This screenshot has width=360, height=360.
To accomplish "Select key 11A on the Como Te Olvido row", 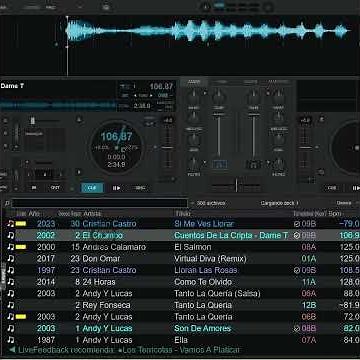I will (x=308, y=282).
